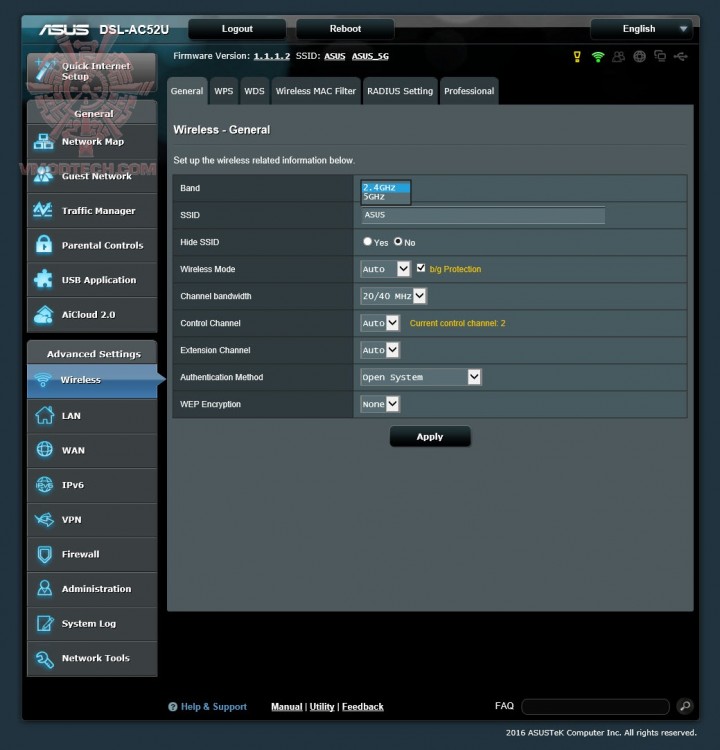Click the FAQ search magnifier icon
Viewport: 720px width, 750px height.
685,706
